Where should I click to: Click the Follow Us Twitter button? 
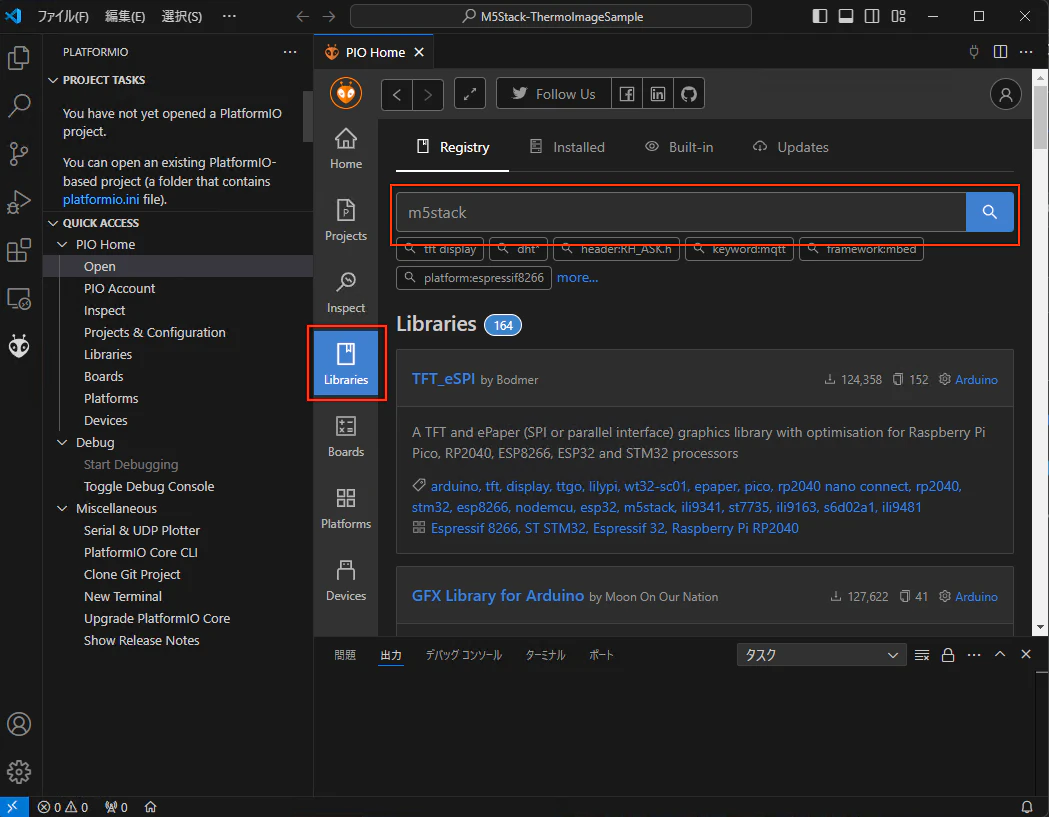point(554,94)
